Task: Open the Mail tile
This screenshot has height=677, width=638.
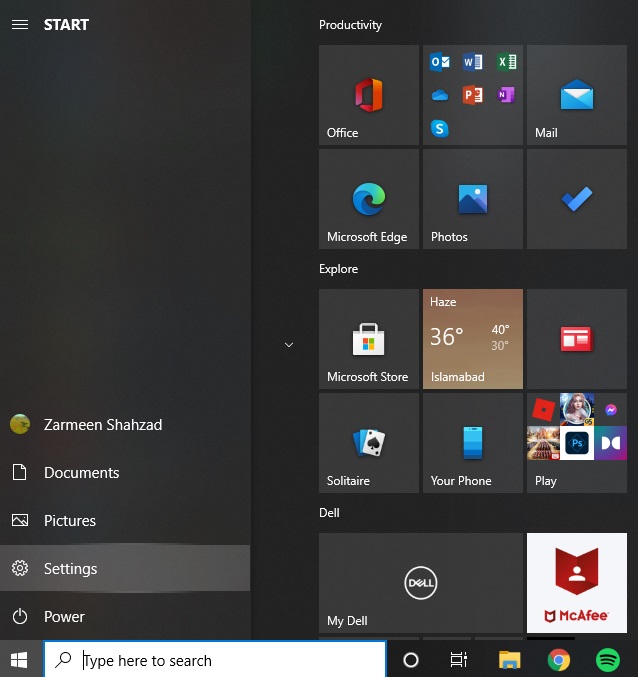Action: (576, 95)
